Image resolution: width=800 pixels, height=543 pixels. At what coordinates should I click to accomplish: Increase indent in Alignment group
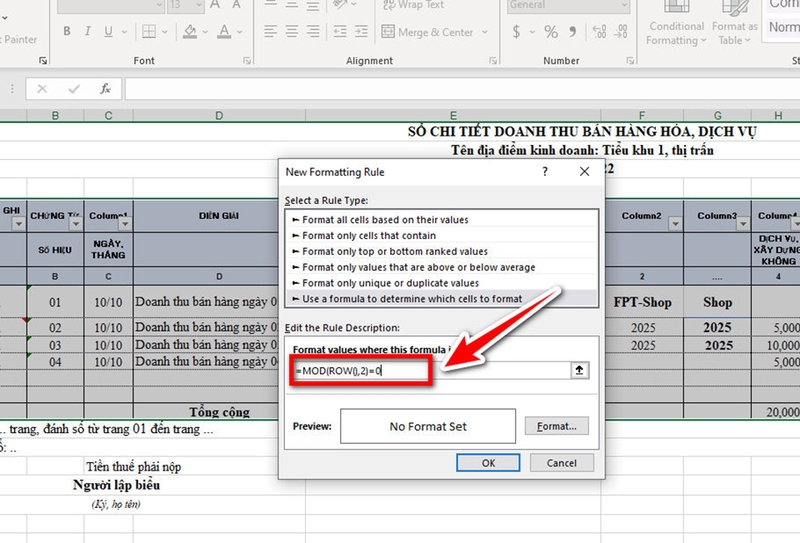[361, 32]
